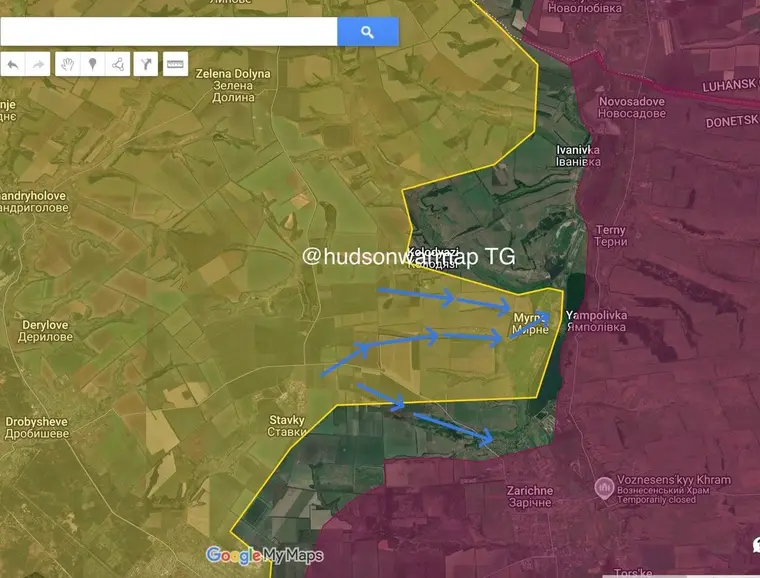Select the measure distances ruler tool
Image resolution: width=760 pixels, height=578 pixels.
click(x=175, y=64)
